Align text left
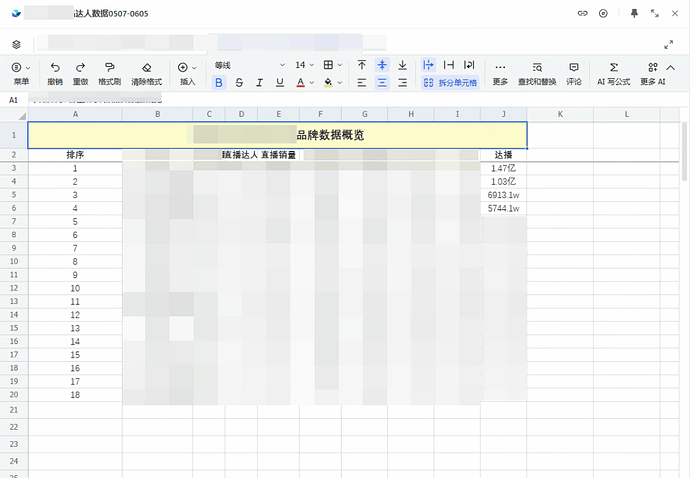 pos(362,82)
